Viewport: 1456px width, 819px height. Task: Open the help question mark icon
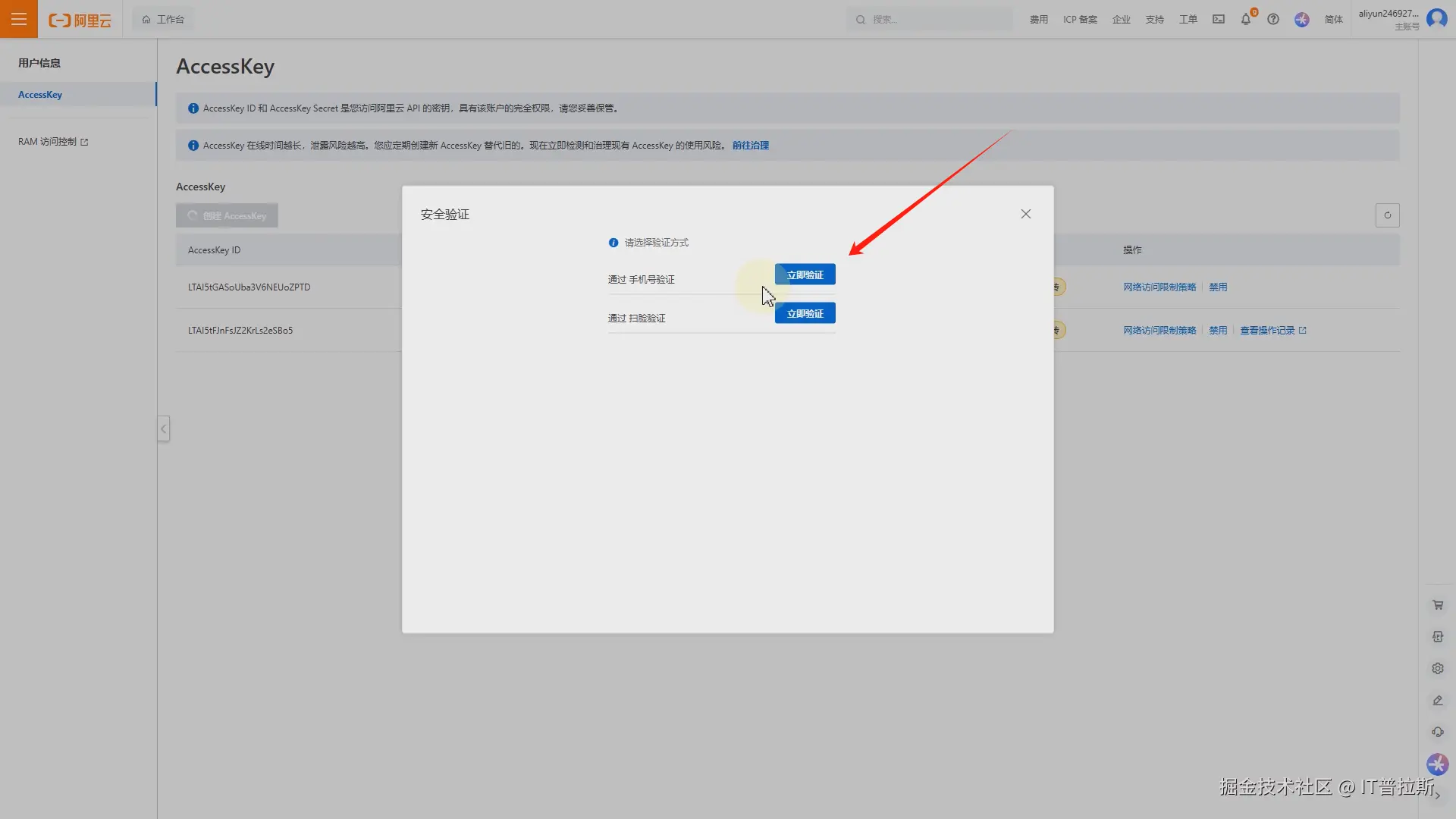coord(1273,20)
